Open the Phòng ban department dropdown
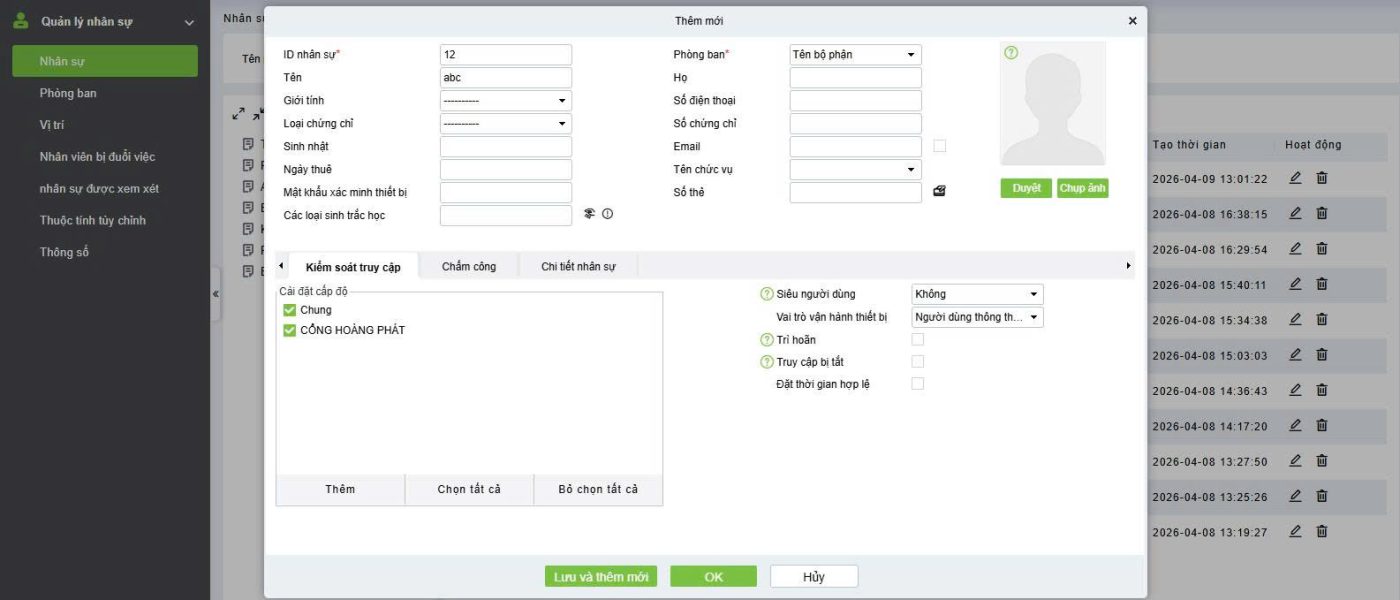The height and width of the screenshot is (600, 1400). click(855, 55)
